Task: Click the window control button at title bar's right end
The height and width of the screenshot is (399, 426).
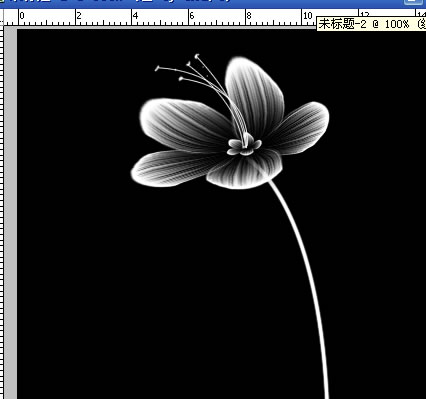Action: click(414, 2)
